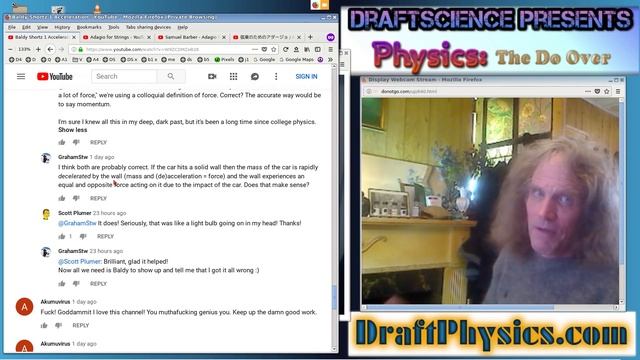
Task: Open the Pixels bookmark
Action: click(224, 60)
